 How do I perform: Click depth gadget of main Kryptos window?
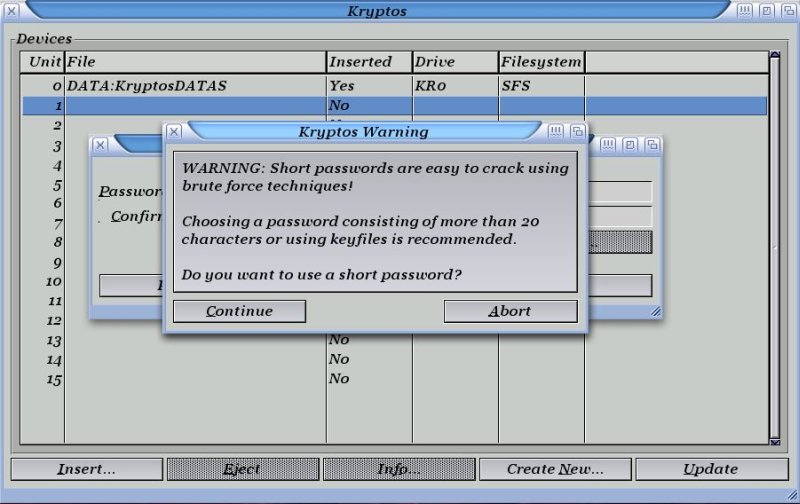[789, 11]
